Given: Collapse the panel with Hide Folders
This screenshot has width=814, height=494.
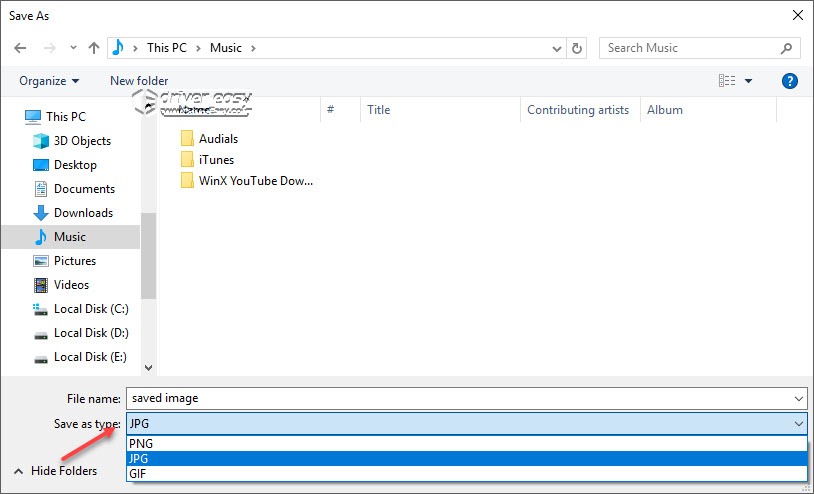Looking at the screenshot, I should click(55, 471).
